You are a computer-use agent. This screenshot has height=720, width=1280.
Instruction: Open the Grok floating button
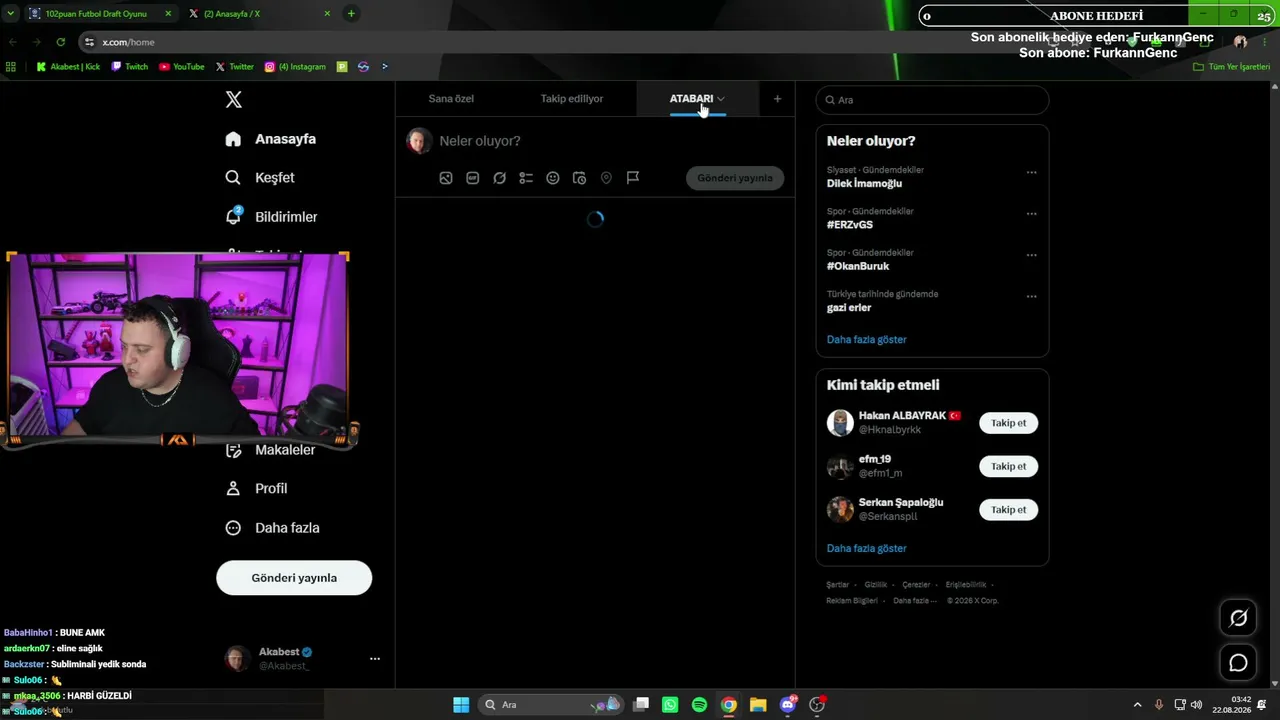tap(1238, 618)
